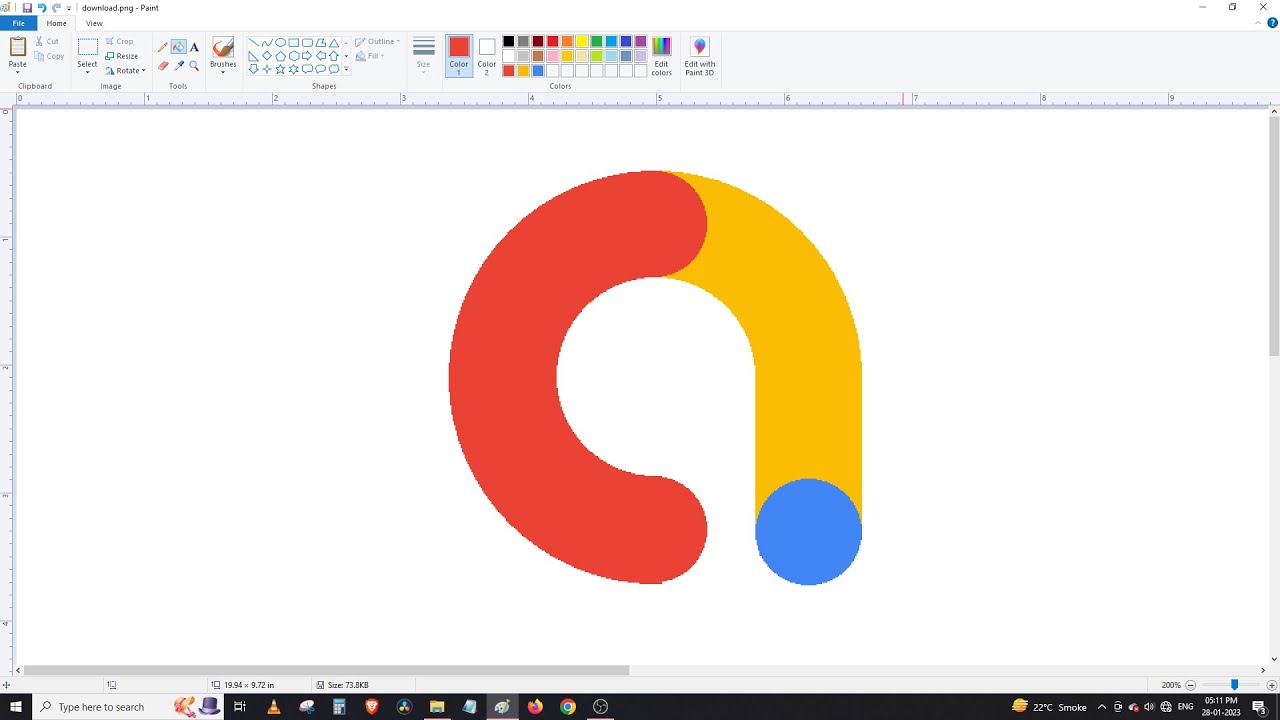Open Edit with Paint 3D
This screenshot has width=1280, height=720.
click(x=699, y=57)
